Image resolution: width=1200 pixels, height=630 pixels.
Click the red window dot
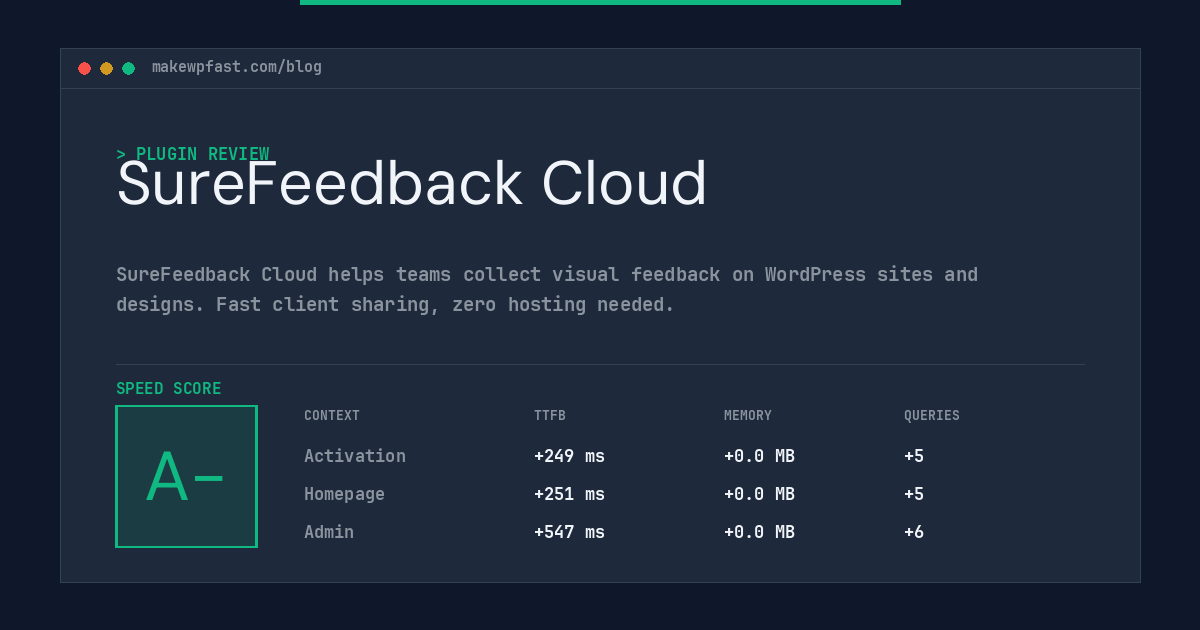pos(84,68)
